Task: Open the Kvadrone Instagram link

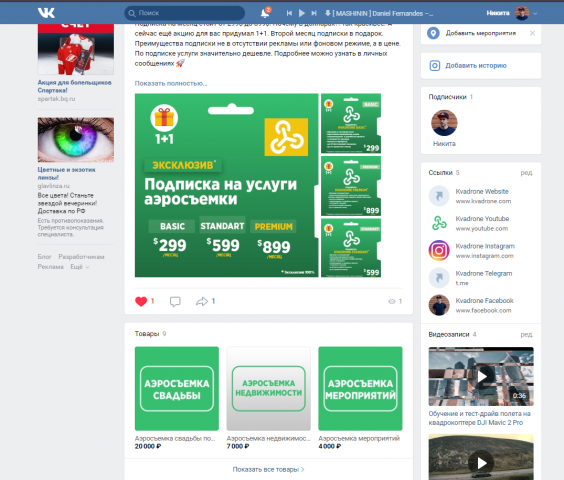Action: pyautogui.click(x=485, y=246)
